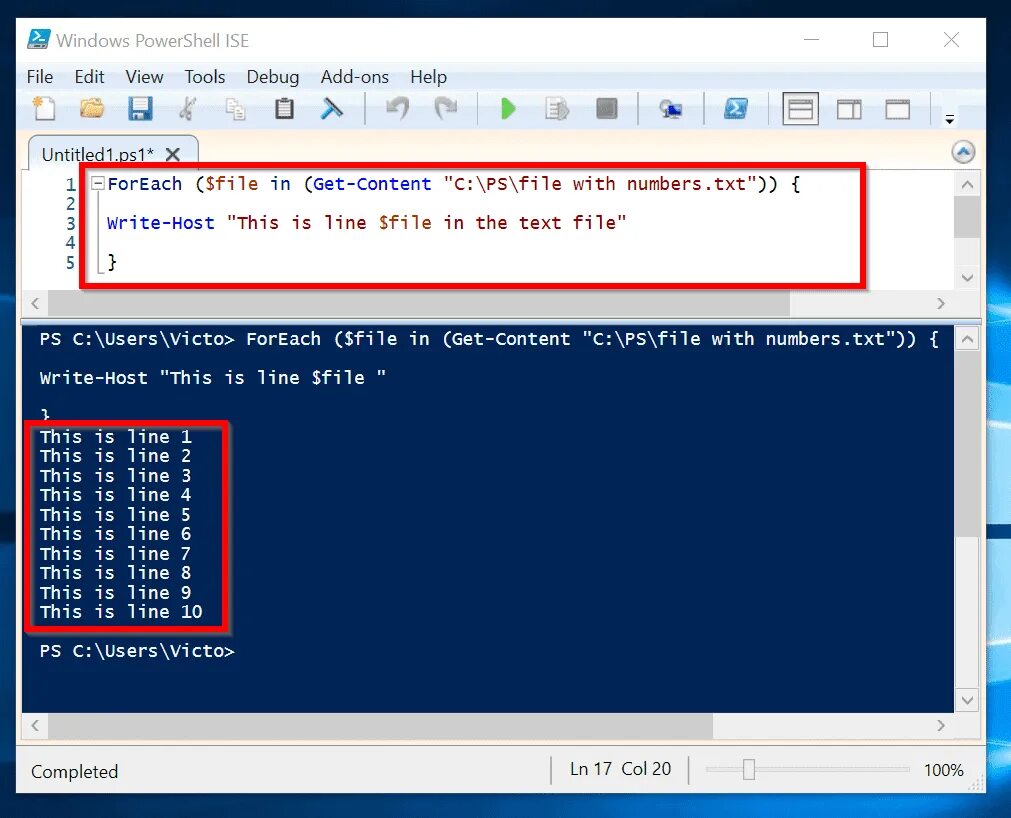Image resolution: width=1011 pixels, height=818 pixels.
Task: Open the File menu
Action: pos(40,77)
